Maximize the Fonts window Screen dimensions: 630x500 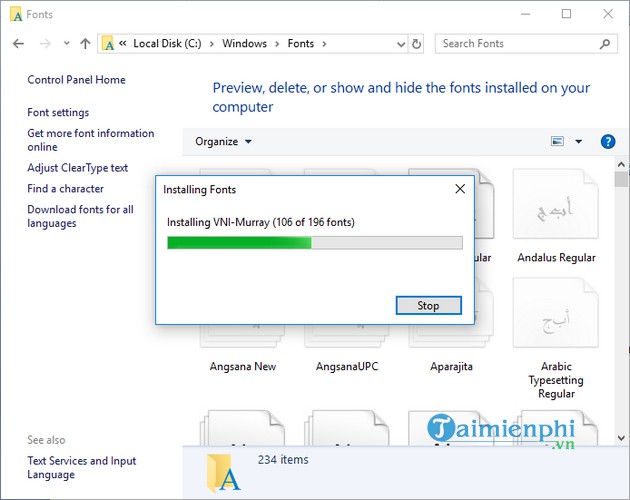pos(567,14)
